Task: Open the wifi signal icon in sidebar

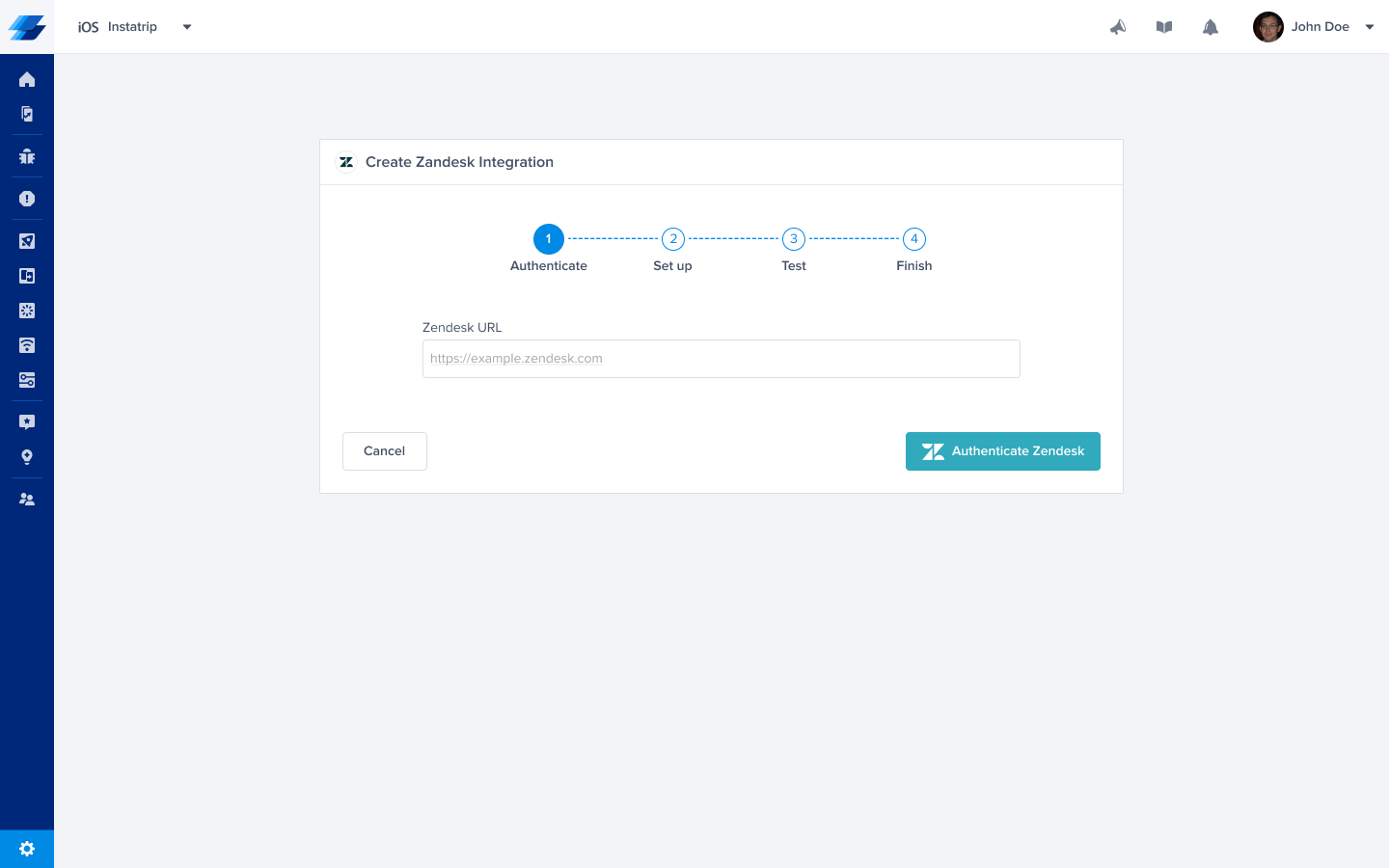Action: [27, 345]
